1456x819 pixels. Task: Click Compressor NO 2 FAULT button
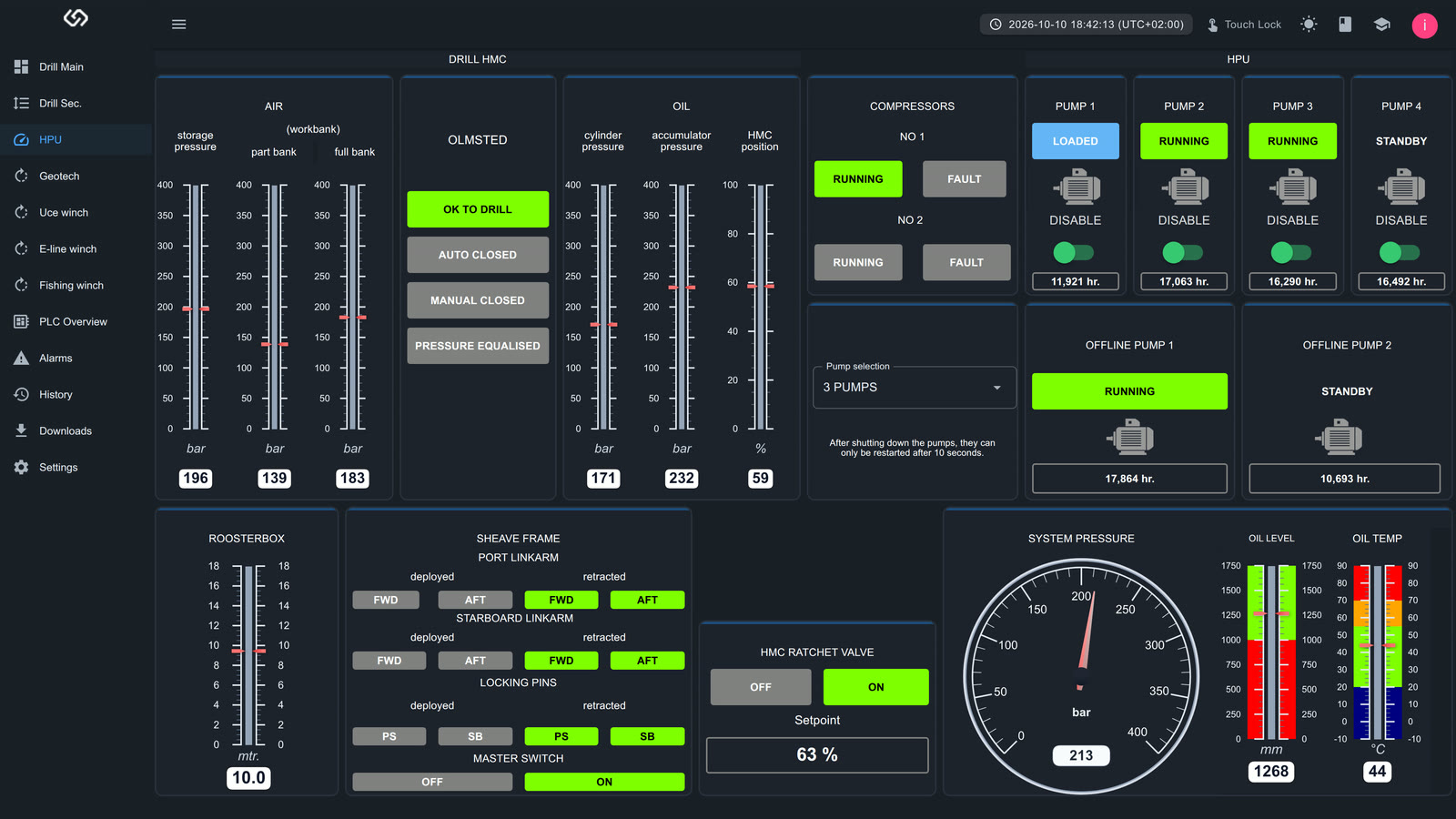[966, 262]
